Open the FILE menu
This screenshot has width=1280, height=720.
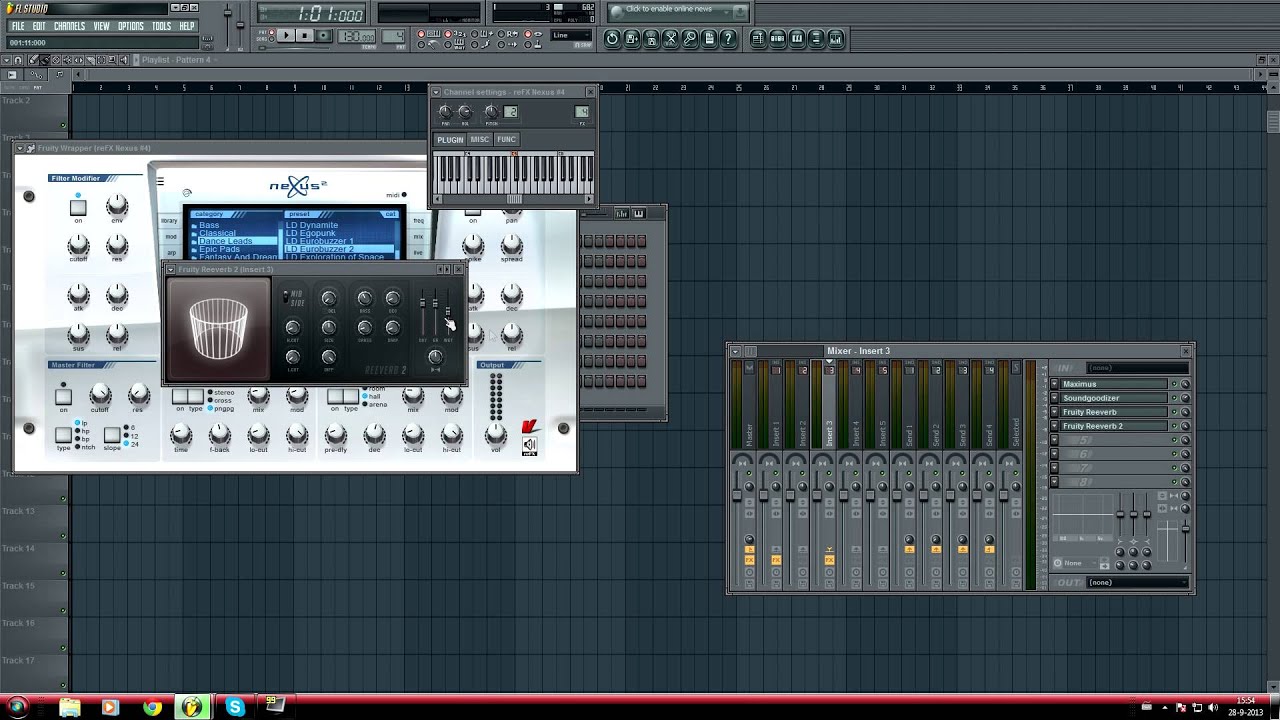pos(18,26)
